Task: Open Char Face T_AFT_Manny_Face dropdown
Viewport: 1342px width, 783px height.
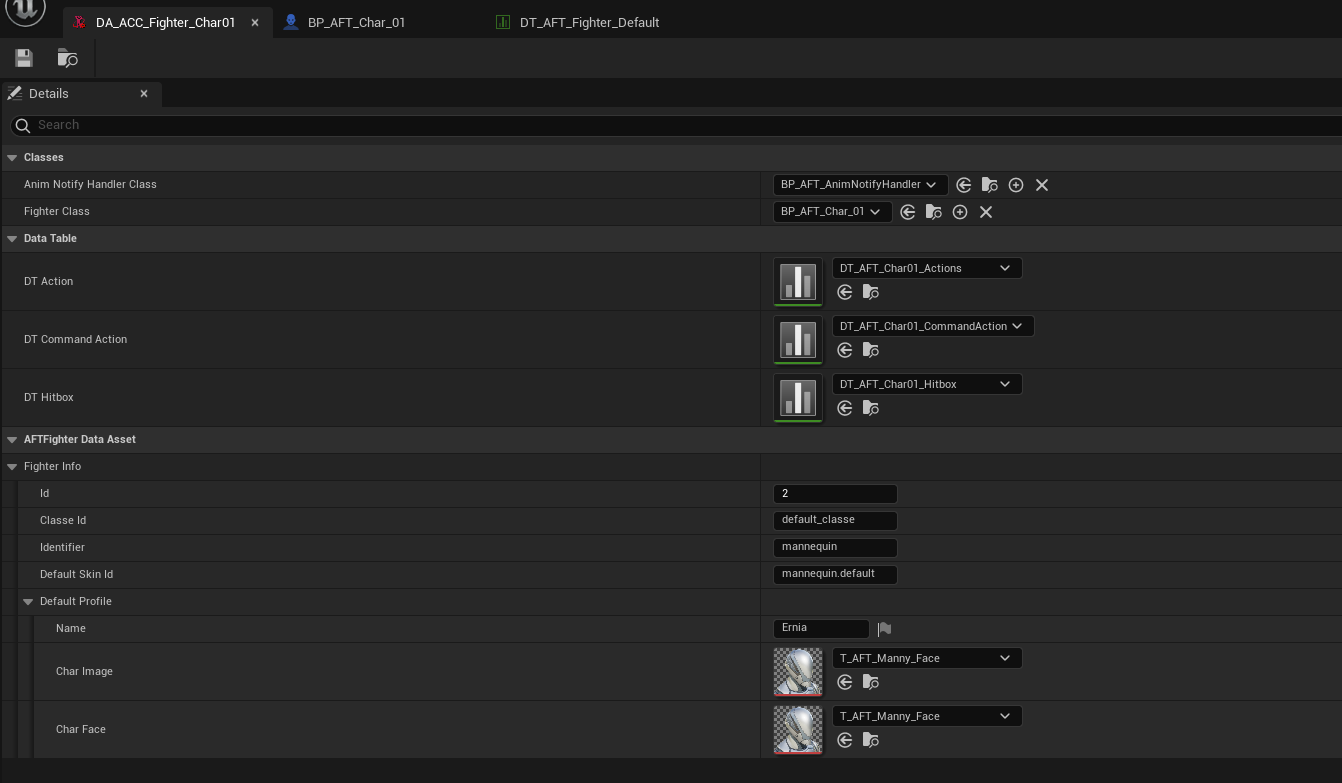Action: click(927, 716)
